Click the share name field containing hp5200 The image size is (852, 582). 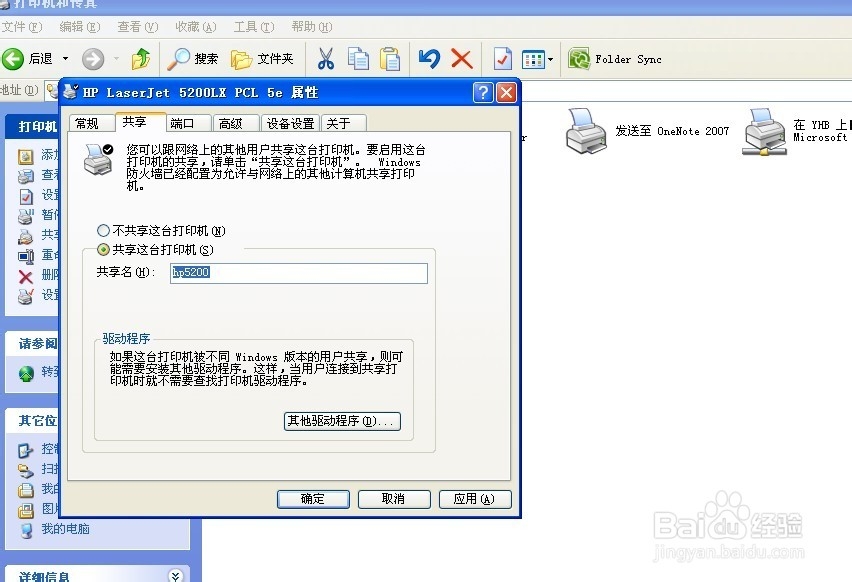pyautogui.click(x=299, y=273)
